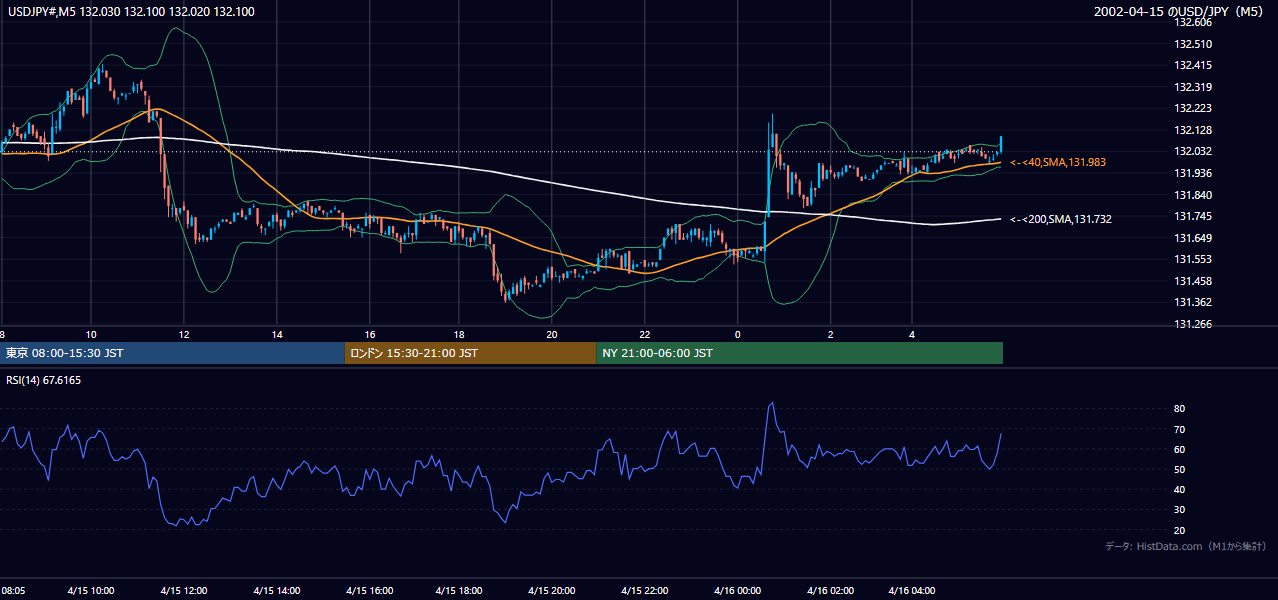Click the RSI axis value 70
Screen dimensions: 1278x600
tap(1179, 429)
